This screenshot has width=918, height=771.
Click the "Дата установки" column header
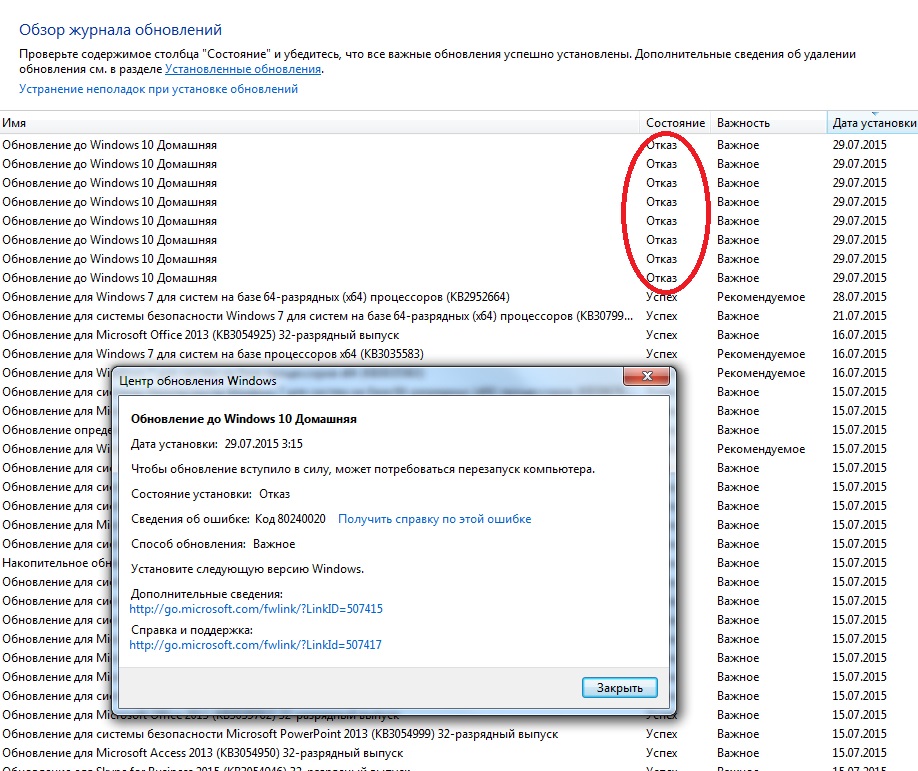pyautogui.click(x=873, y=123)
